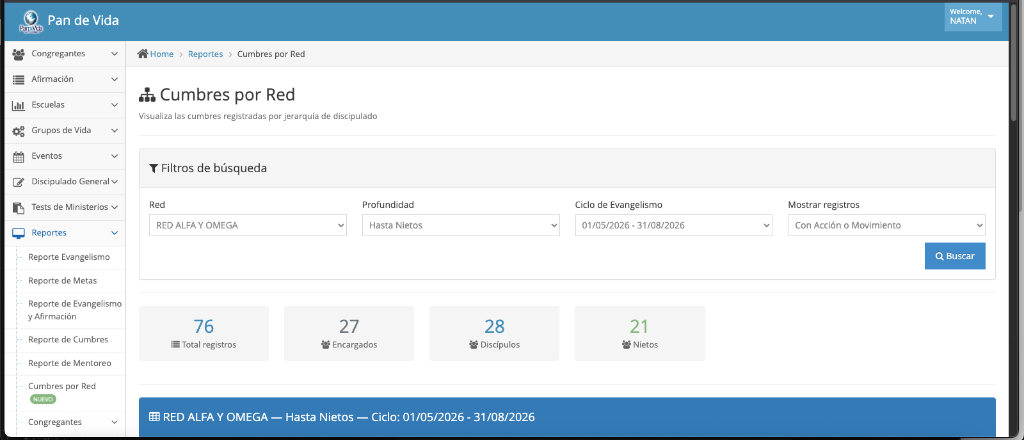The image size is (1024, 440).
Task: Click Cumbres por Red breadcrumb text
Action: [271, 54]
